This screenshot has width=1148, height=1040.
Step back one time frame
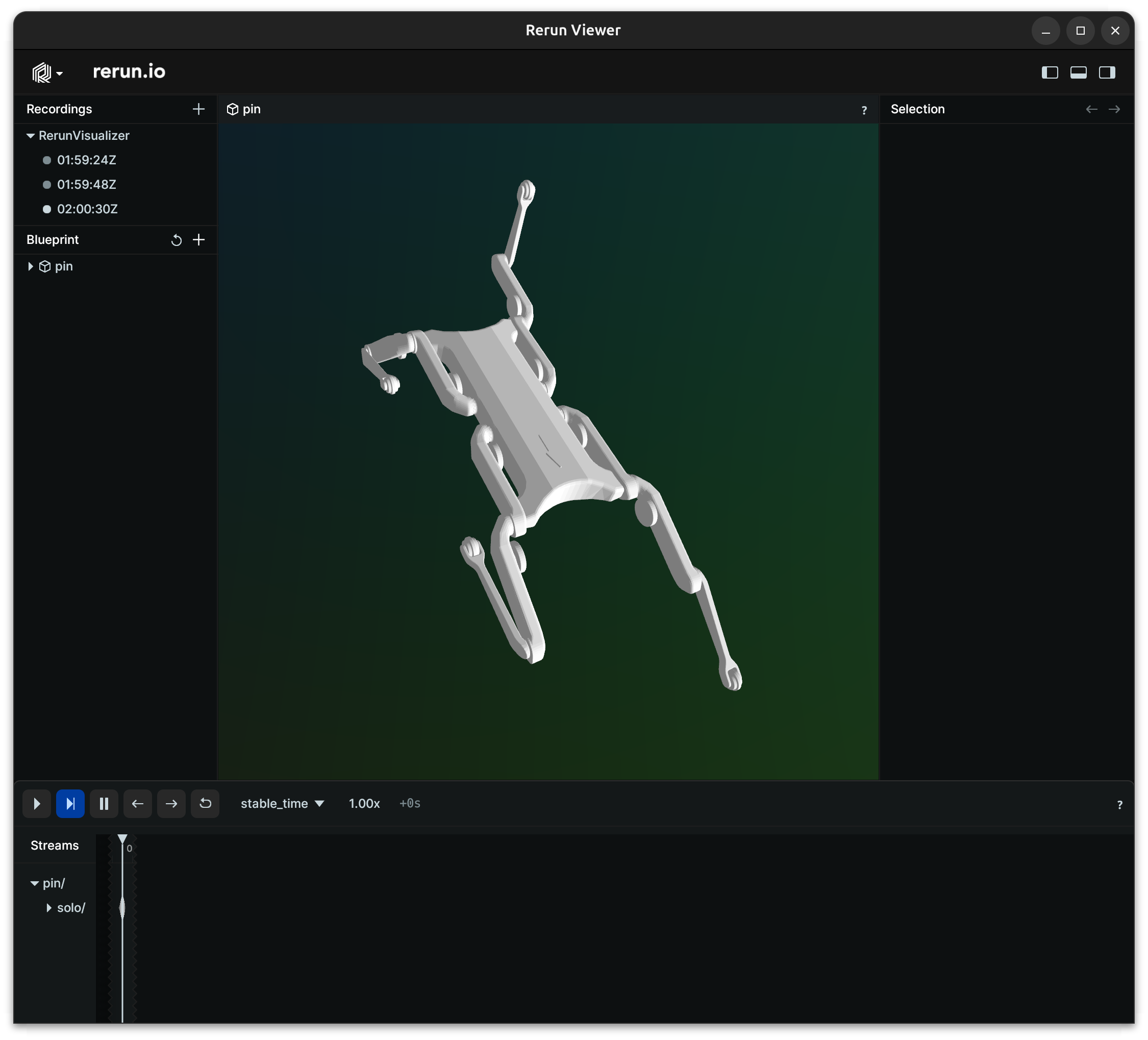click(x=137, y=803)
